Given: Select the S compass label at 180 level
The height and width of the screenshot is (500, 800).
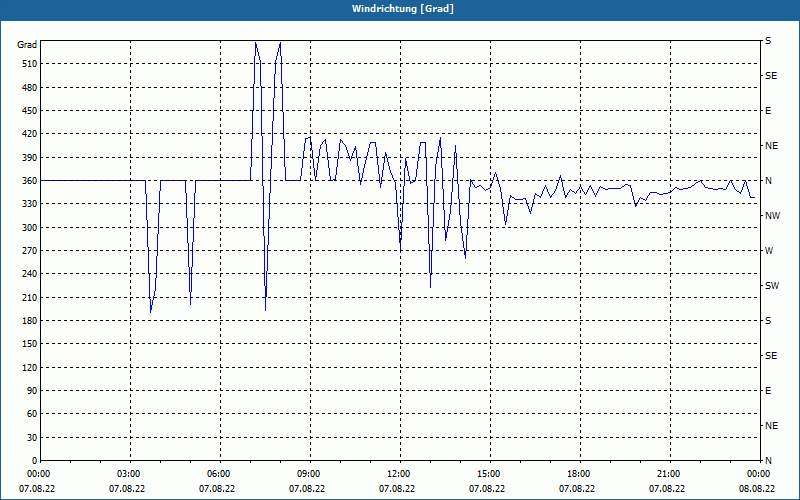Looking at the screenshot, I should click(x=768, y=321).
